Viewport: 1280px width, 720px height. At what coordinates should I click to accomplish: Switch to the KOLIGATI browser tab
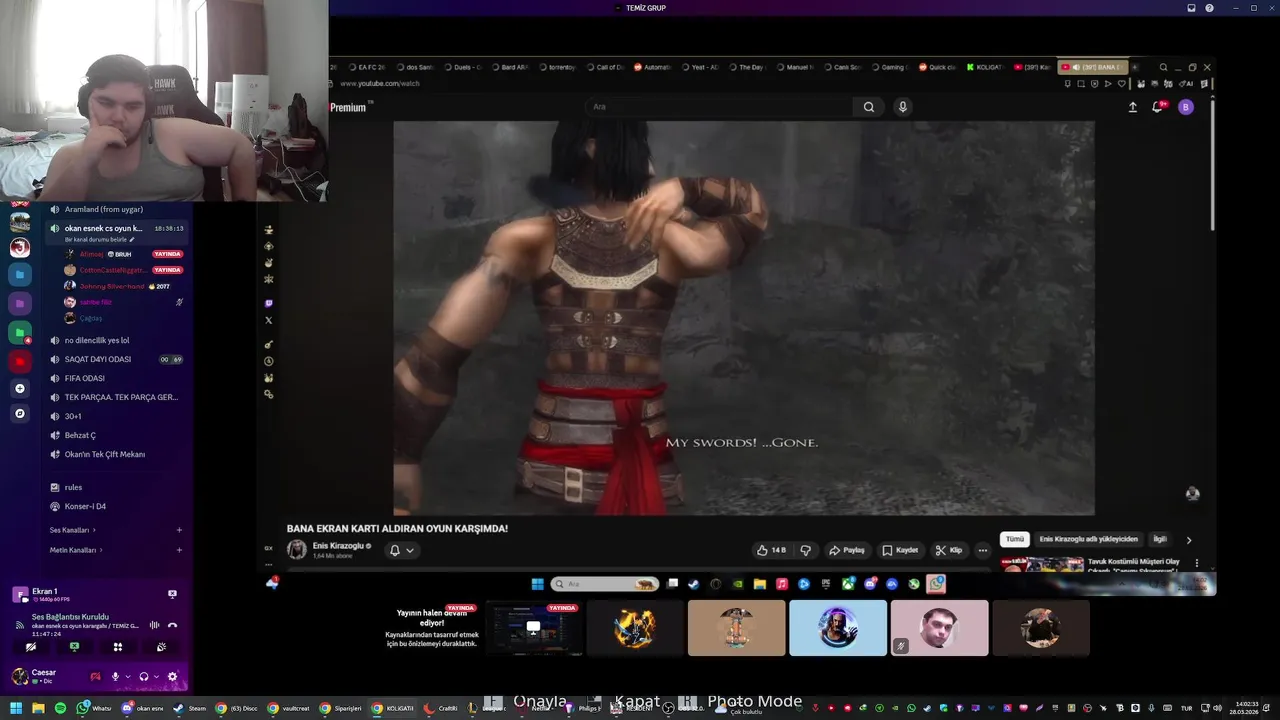tap(984, 67)
